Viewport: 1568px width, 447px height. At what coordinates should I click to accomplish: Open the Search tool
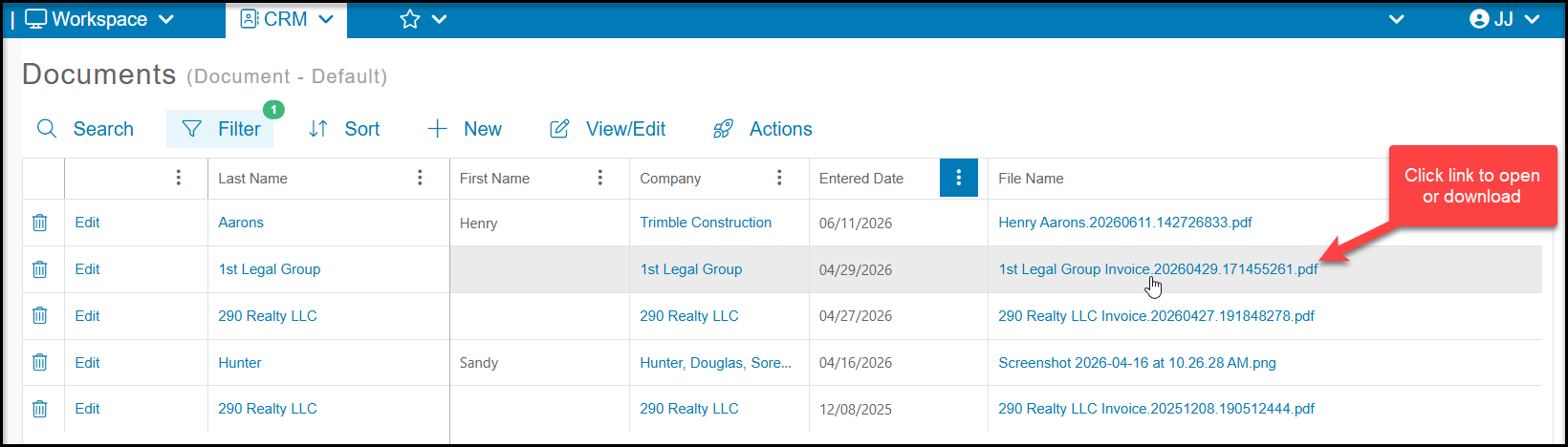pyautogui.click(x=85, y=129)
